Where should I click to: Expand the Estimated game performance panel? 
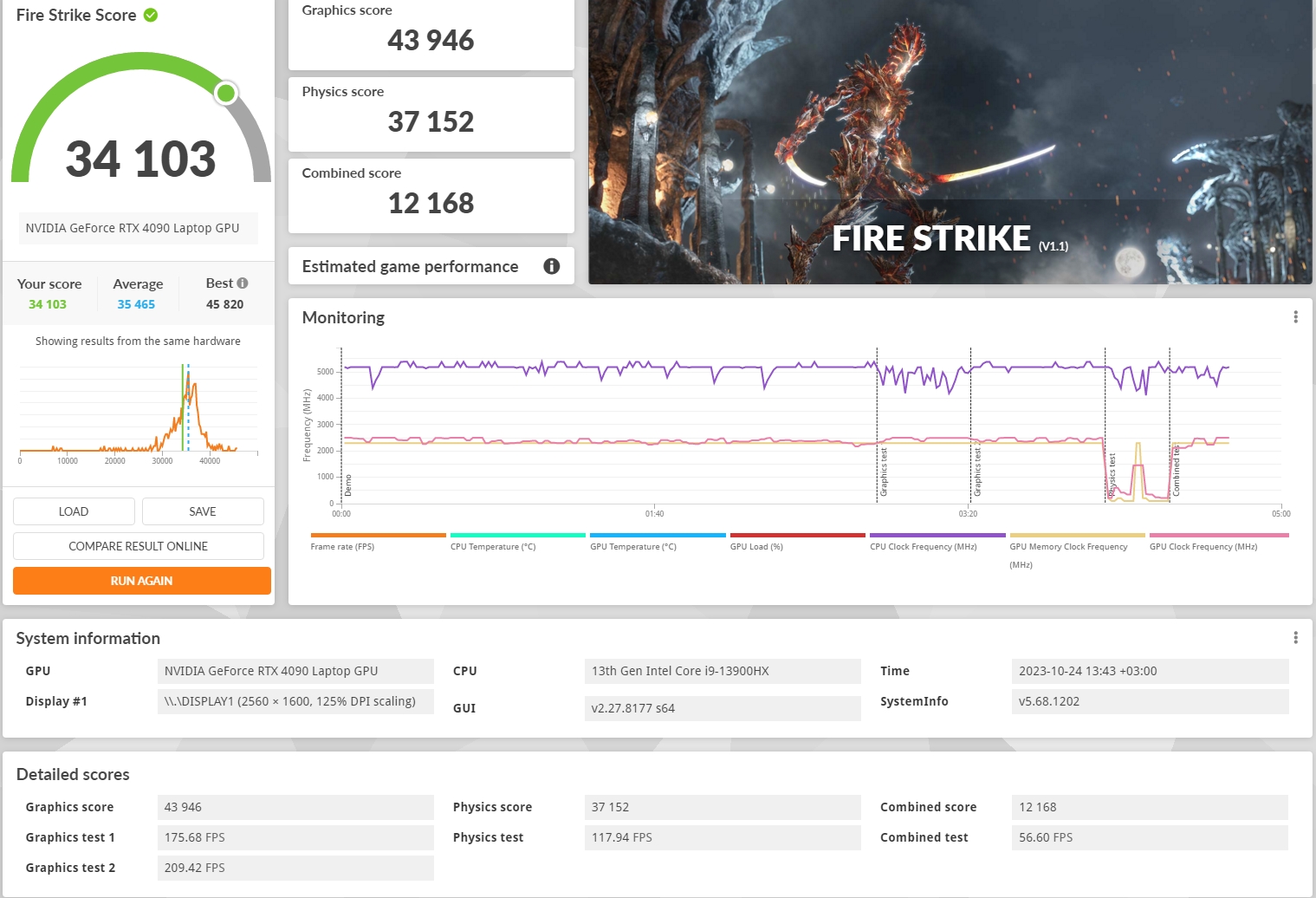(410, 267)
